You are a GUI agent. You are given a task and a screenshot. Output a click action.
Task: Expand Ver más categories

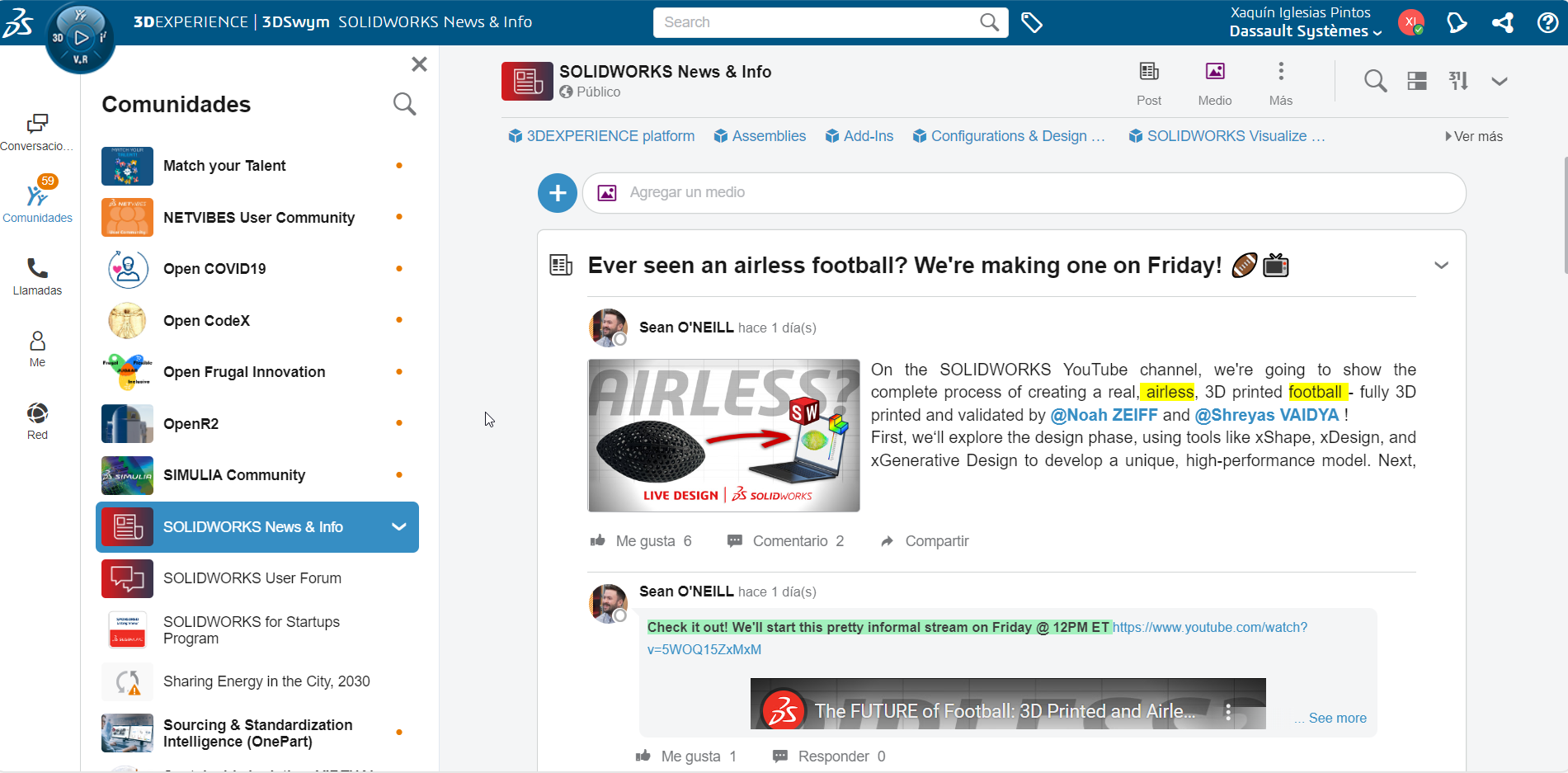[1474, 136]
